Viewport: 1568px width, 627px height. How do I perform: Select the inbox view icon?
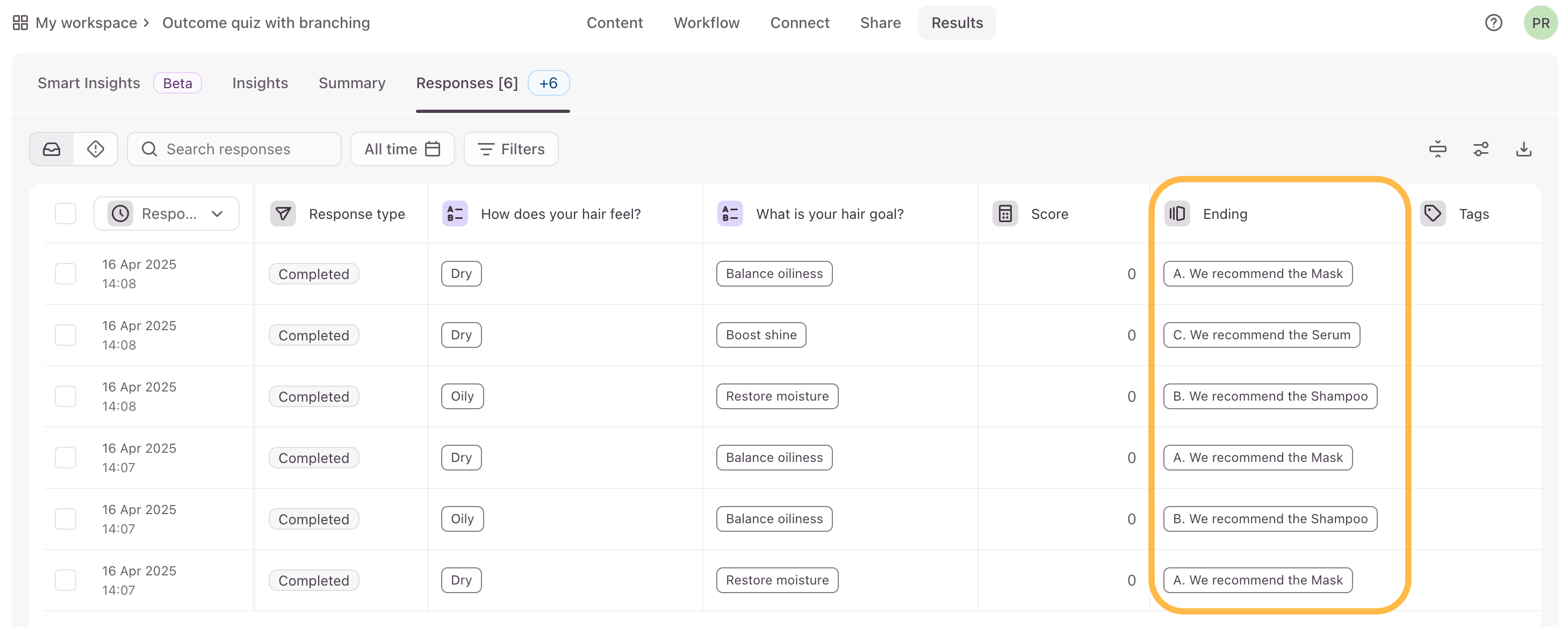(x=52, y=148)
